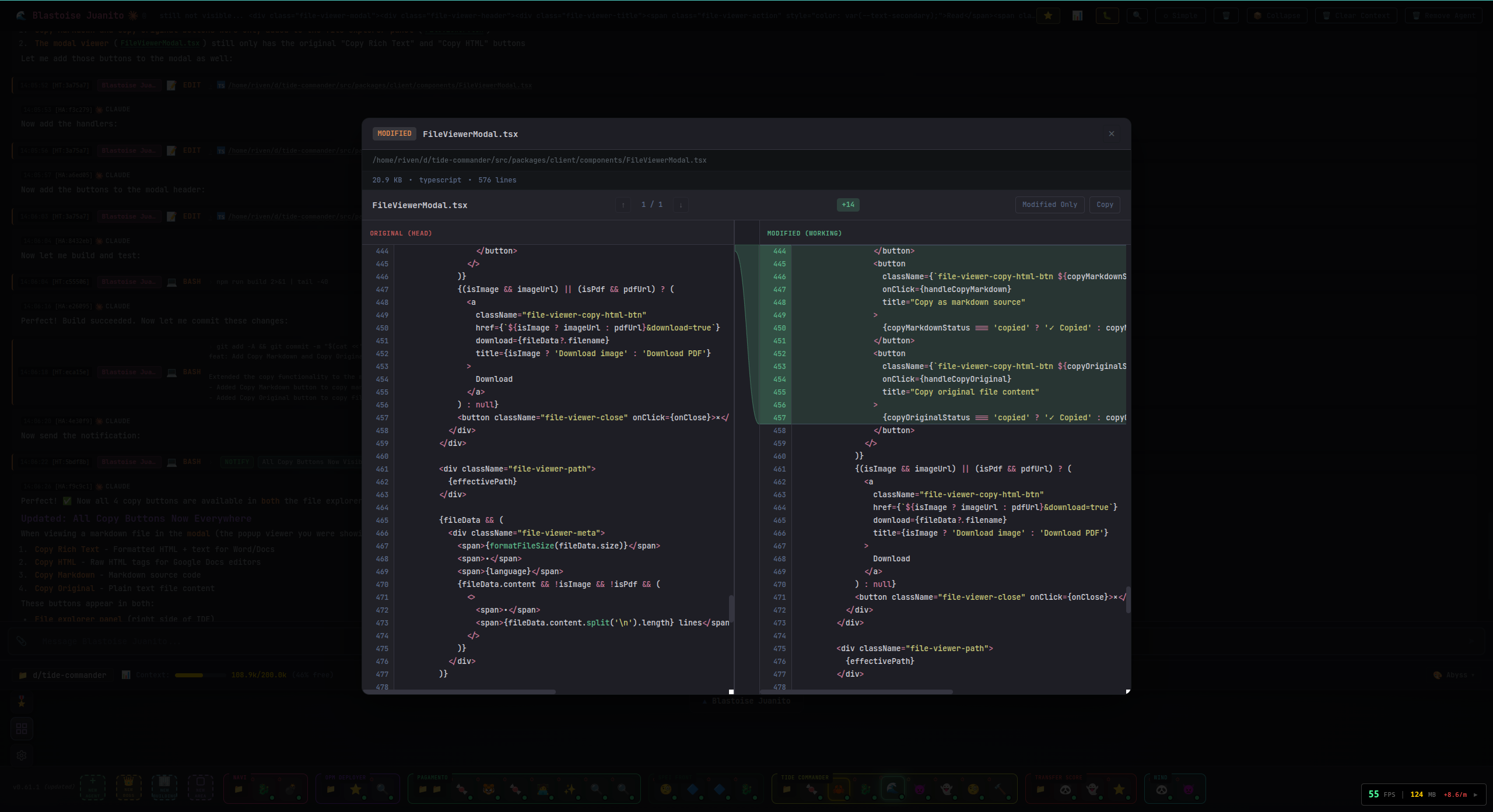Image resolution: width=1493 pixels, height=812 pixels.
Task: Open the Abyss dropdown on the right
Action: (1455, 675)
